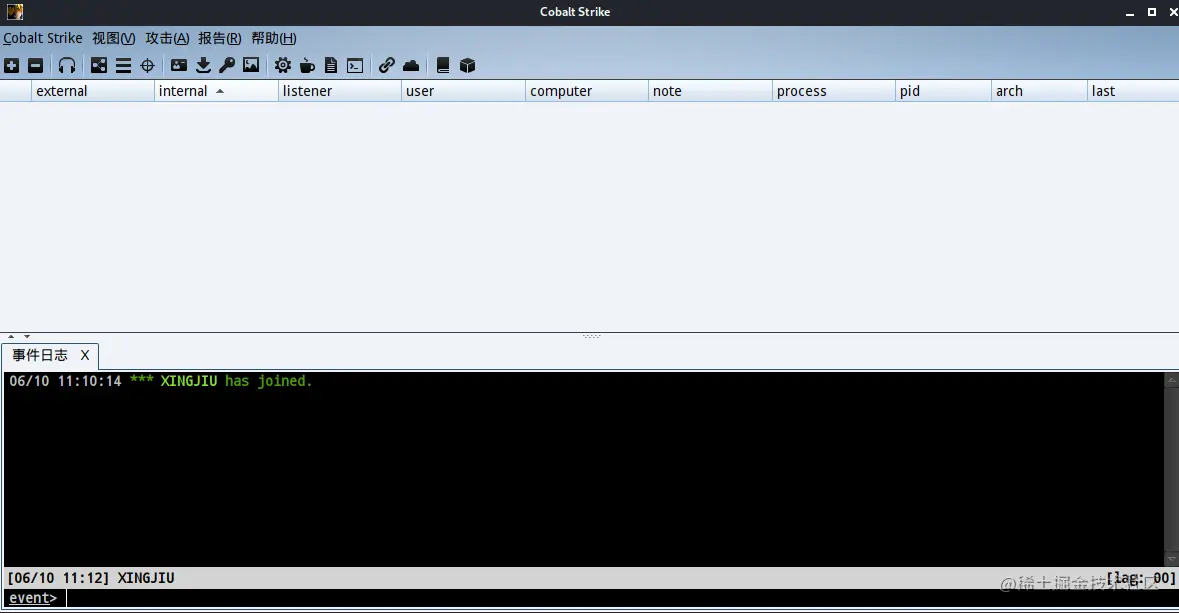The height and width of the screenshot is (613, 1179).
Task: Click the terminal scripted web delivery icon
Action: pos(355,65)
